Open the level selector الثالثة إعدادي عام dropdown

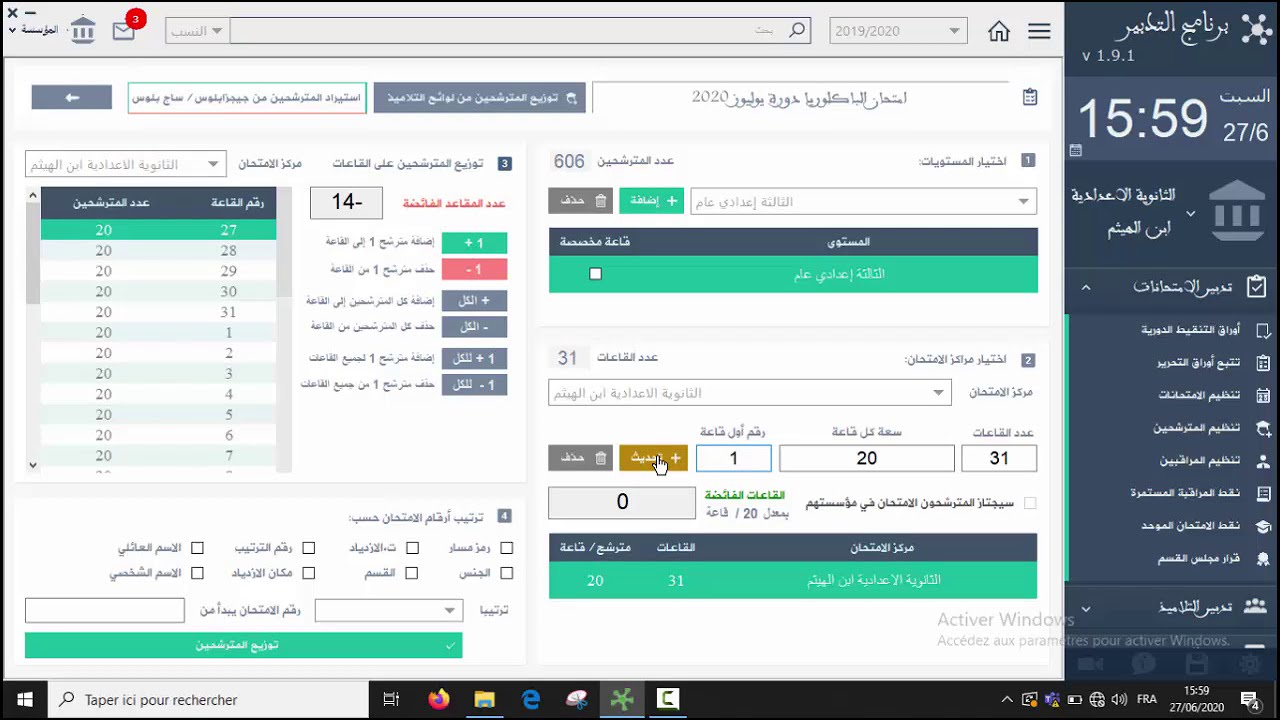(x=863, y=202)
